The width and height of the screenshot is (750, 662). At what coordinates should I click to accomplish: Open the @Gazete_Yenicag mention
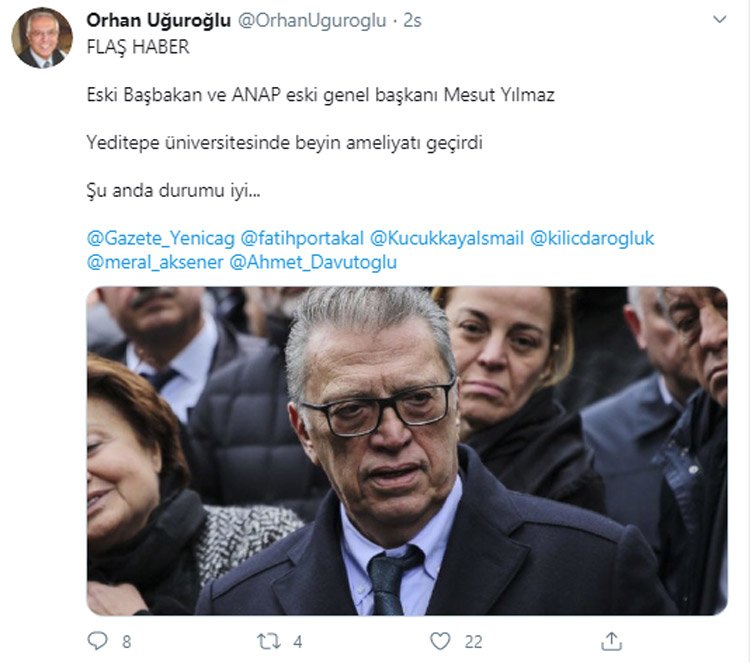pos(161,238)
